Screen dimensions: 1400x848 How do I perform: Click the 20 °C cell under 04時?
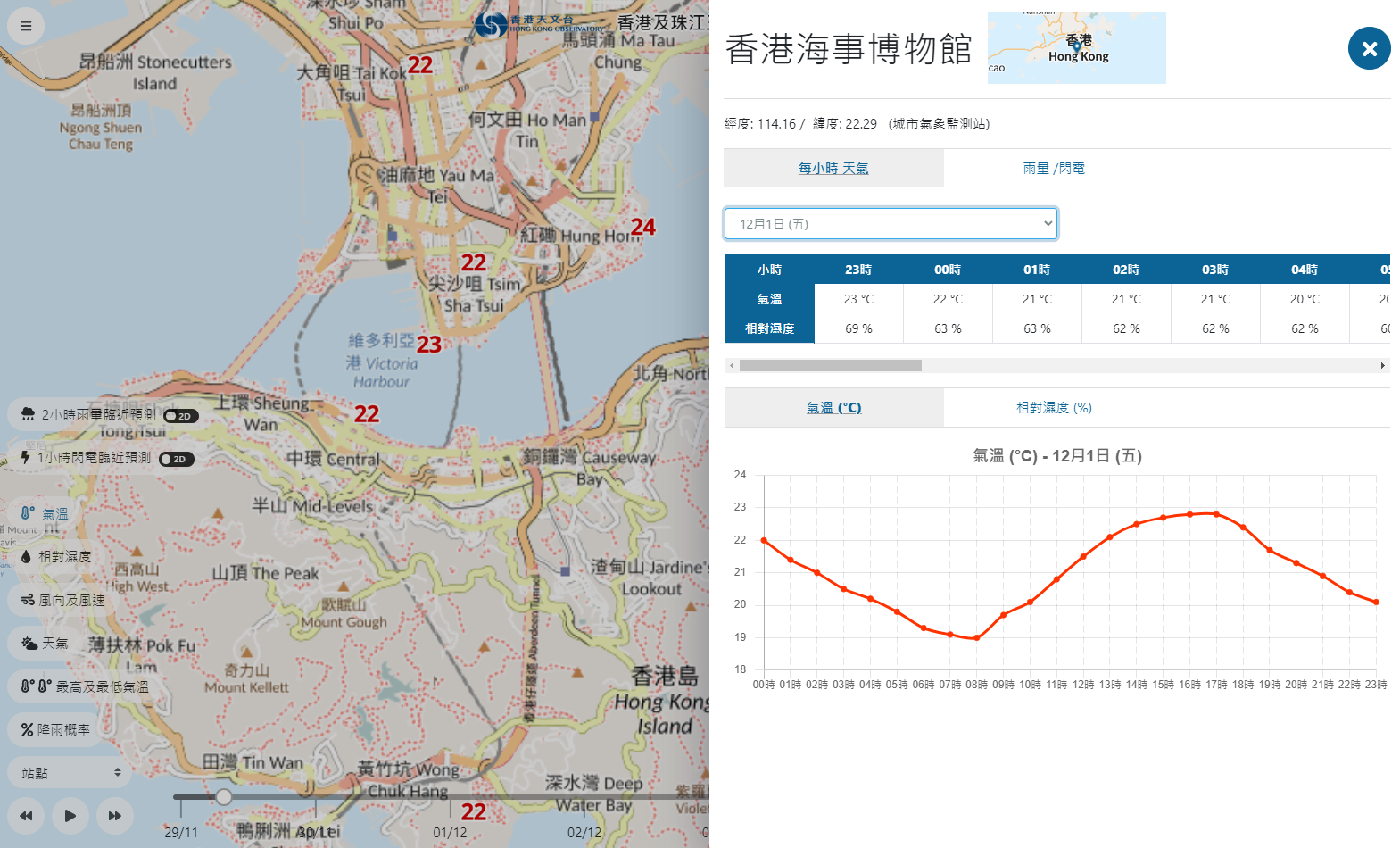click(x=1305, y=299)
